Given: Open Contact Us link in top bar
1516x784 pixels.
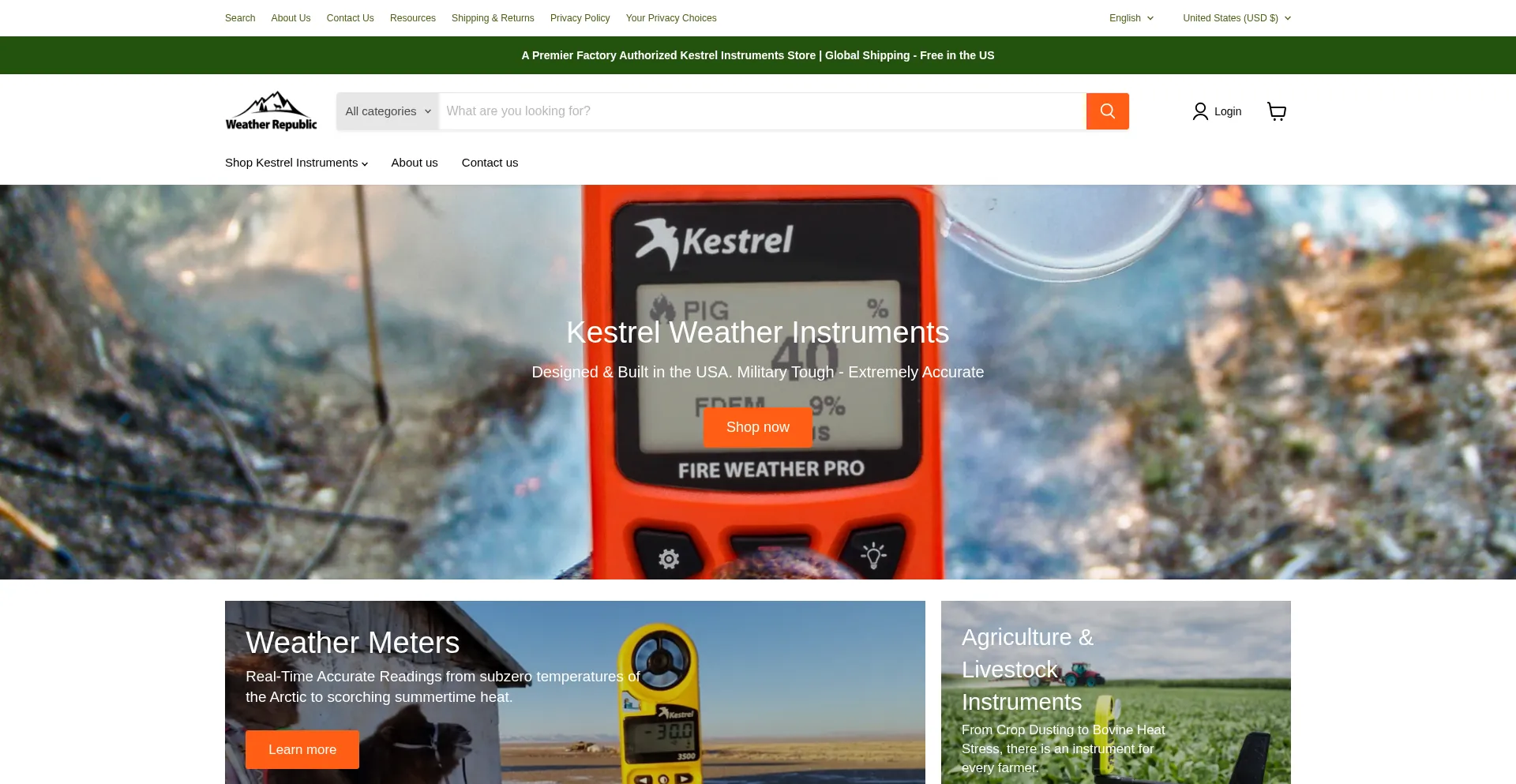Looking at the screenshot, I should (x=351, y=18).
